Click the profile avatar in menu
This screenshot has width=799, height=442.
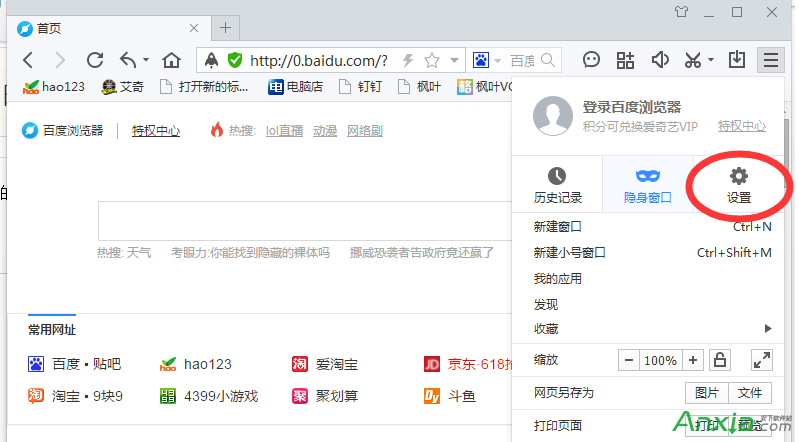pos(553,116)
